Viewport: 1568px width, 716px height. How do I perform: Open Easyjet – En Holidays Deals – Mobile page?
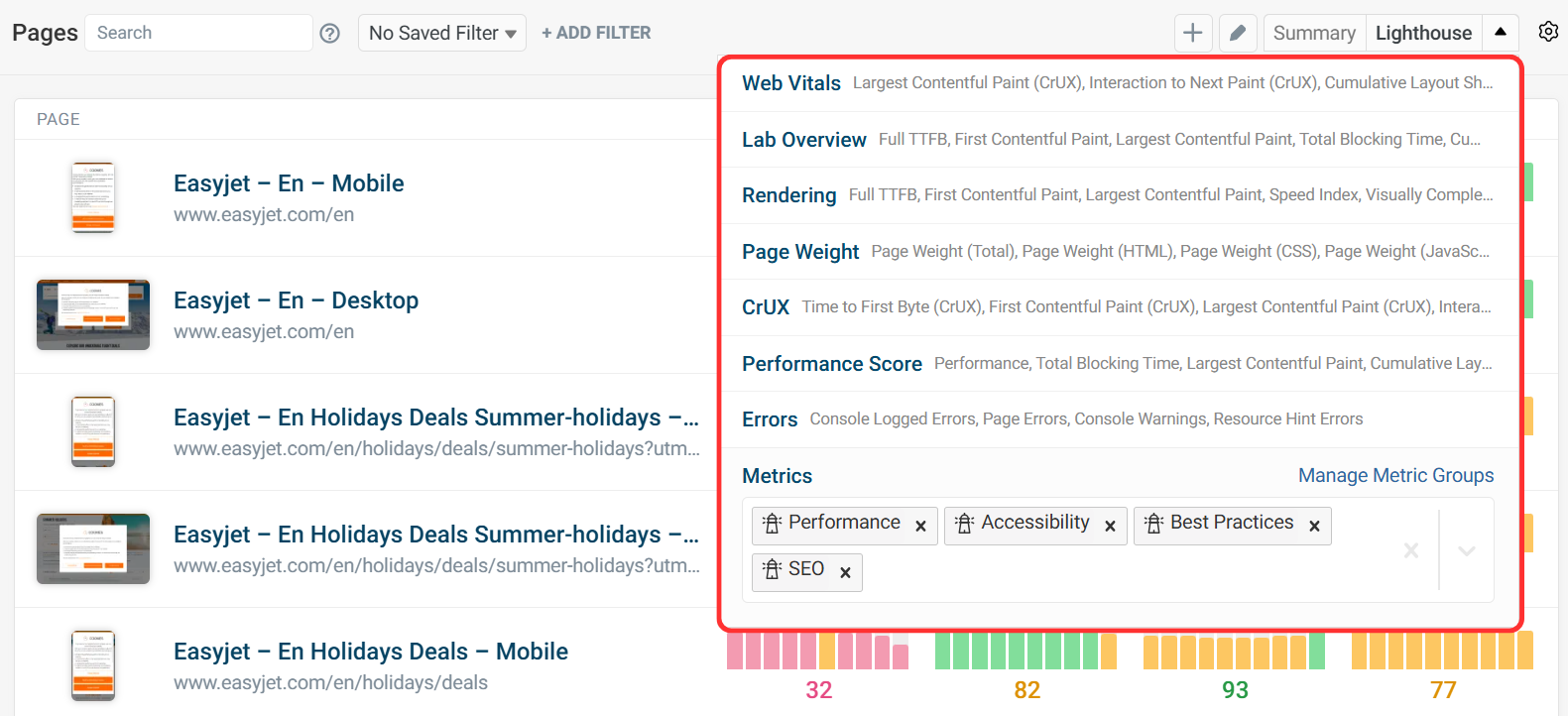[x=371, y=652]
